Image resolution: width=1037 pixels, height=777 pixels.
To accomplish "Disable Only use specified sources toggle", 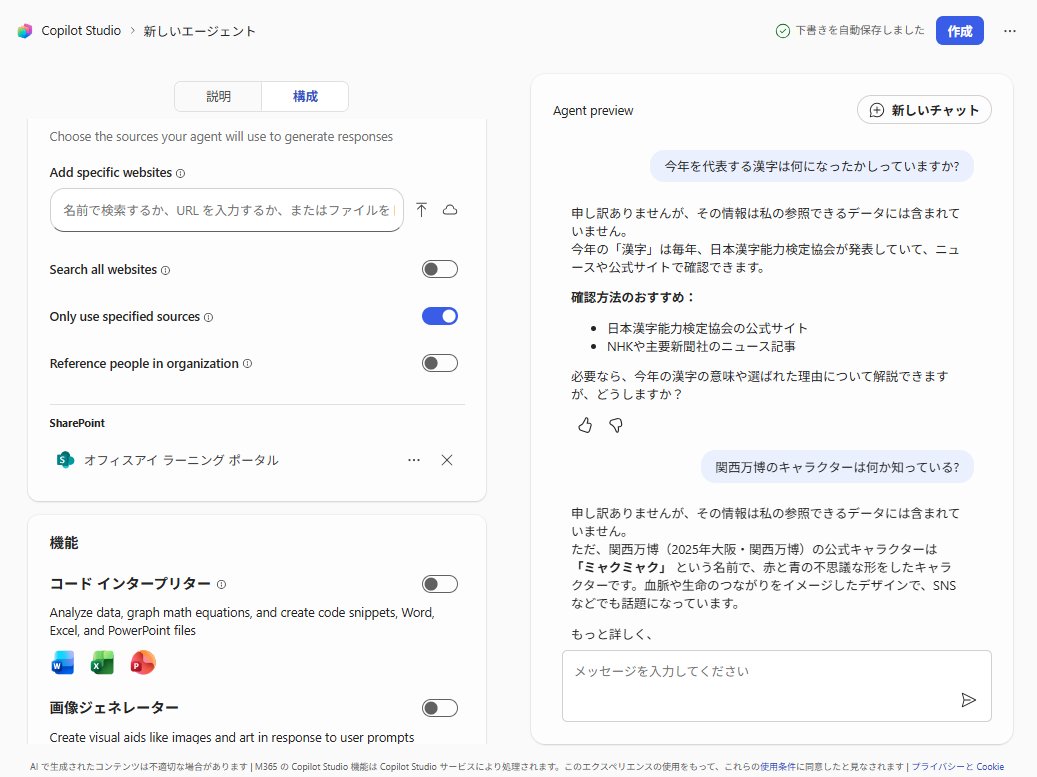I will tap(440, 316).
